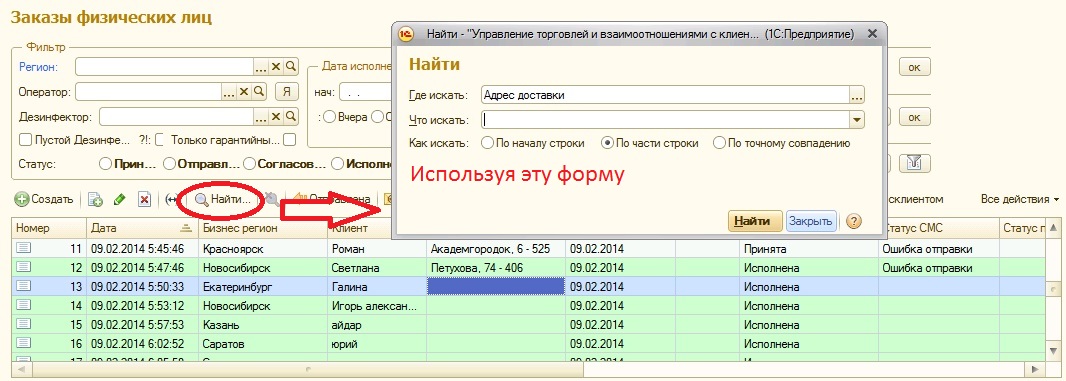Click the copy document icon in toolbar
1066x381 pixels.
click(96, 200)
